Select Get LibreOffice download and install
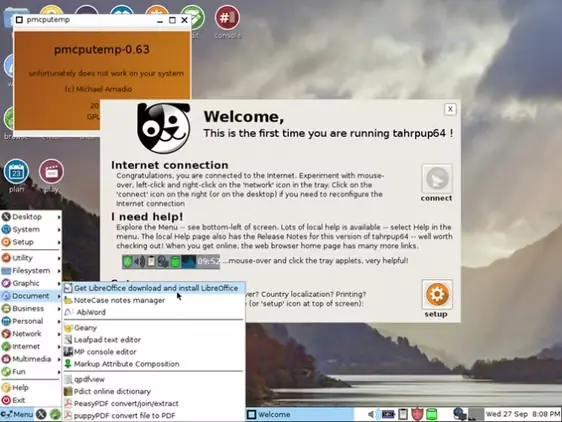Image resolution: width=562 pixels, height=422 pixels. (x=154, y=288)
